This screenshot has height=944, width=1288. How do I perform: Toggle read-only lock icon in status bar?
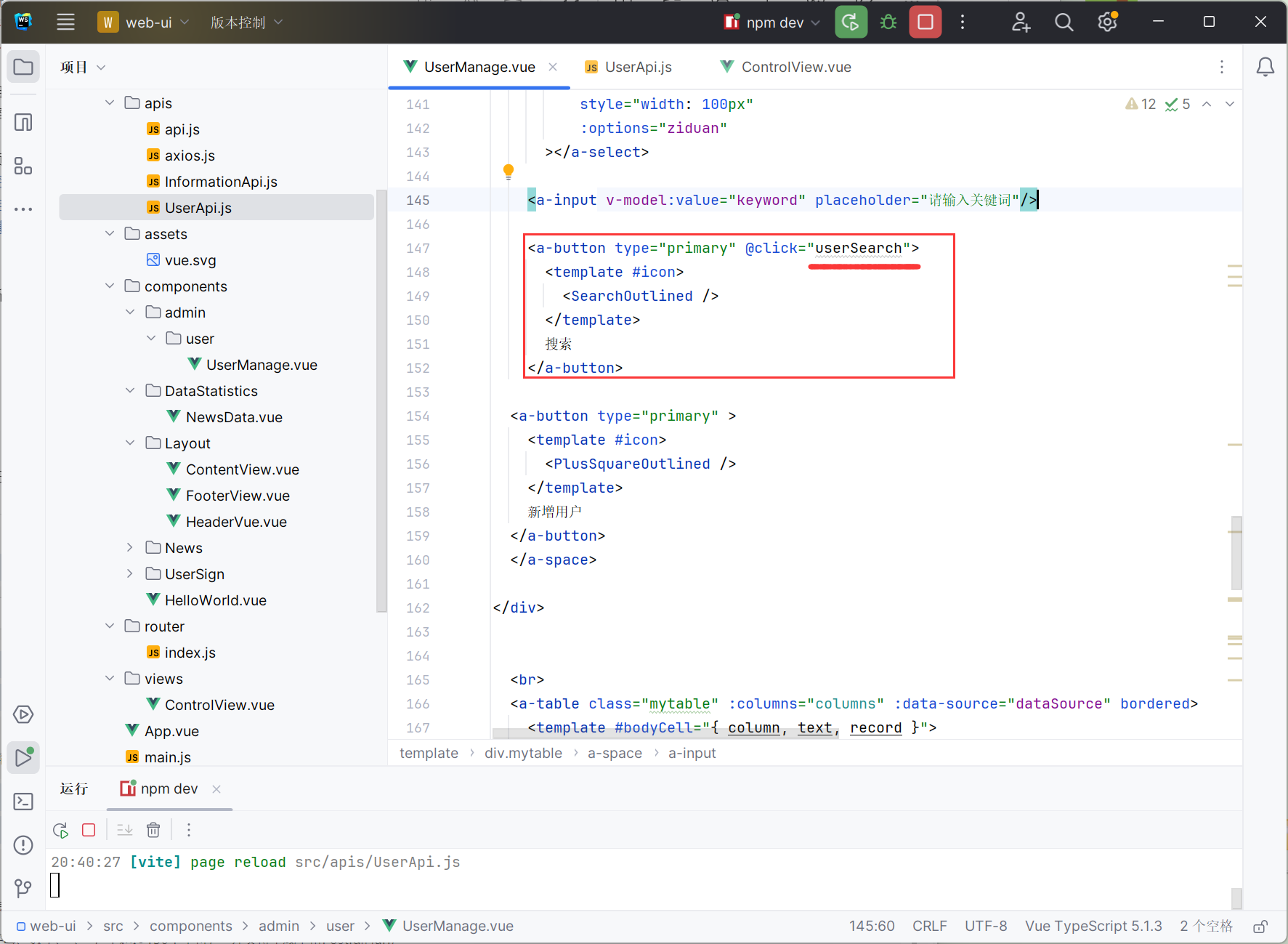(x=1260, y=926)
